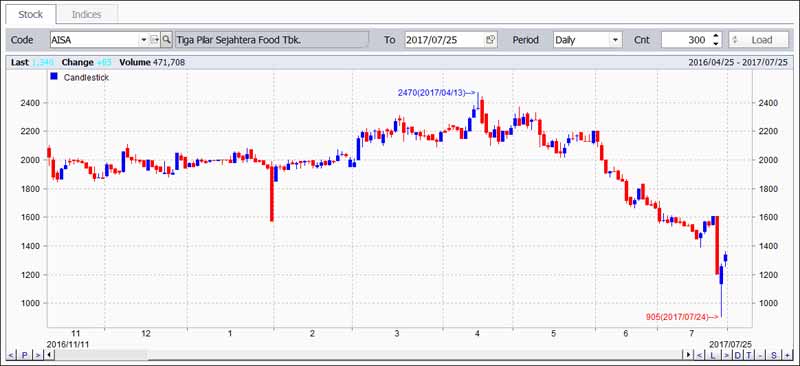Click the Tiga Pilar Sejahtera Food Tbk. name field

click(x=271, y=40)
